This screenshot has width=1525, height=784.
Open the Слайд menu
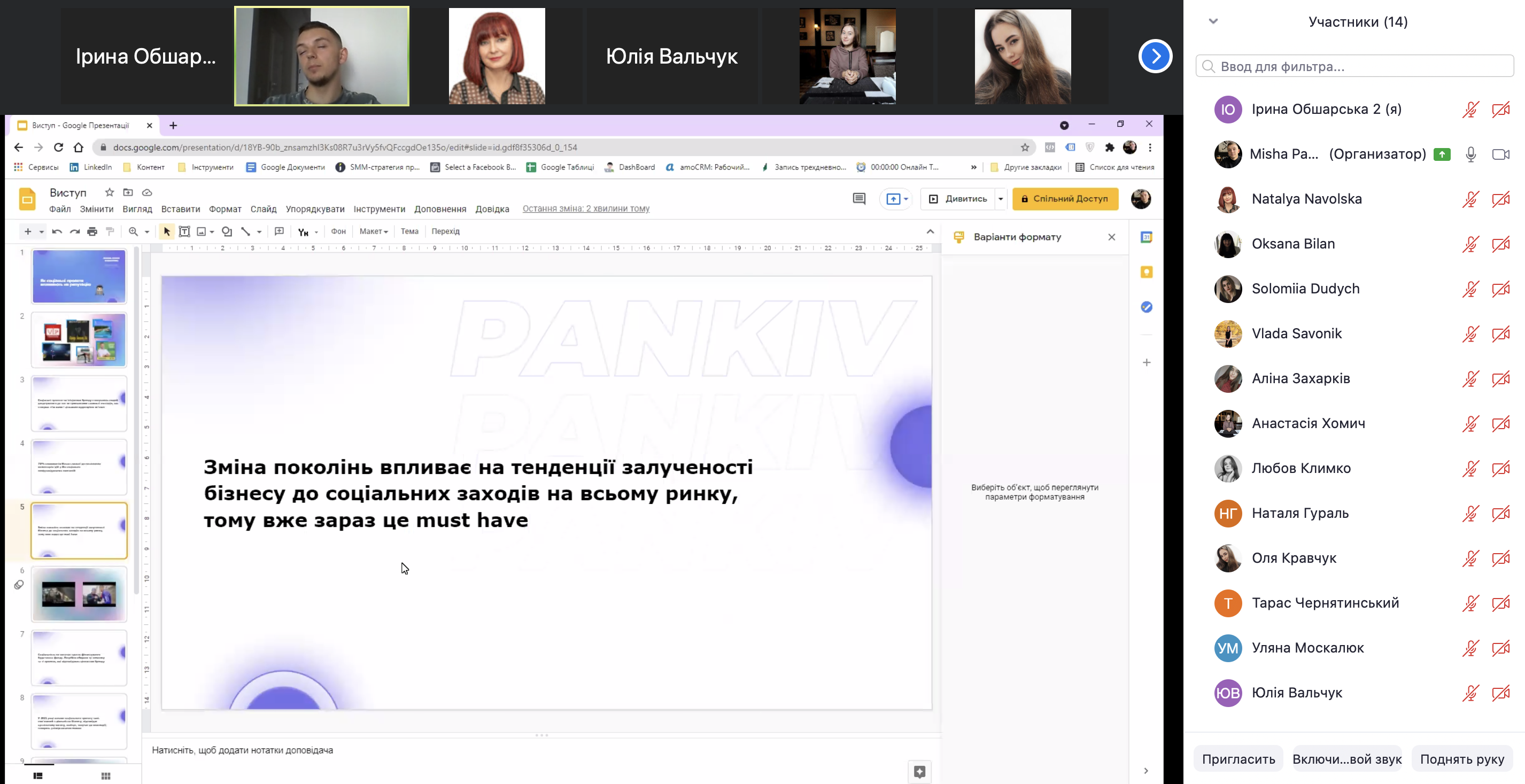click(264, 209)
